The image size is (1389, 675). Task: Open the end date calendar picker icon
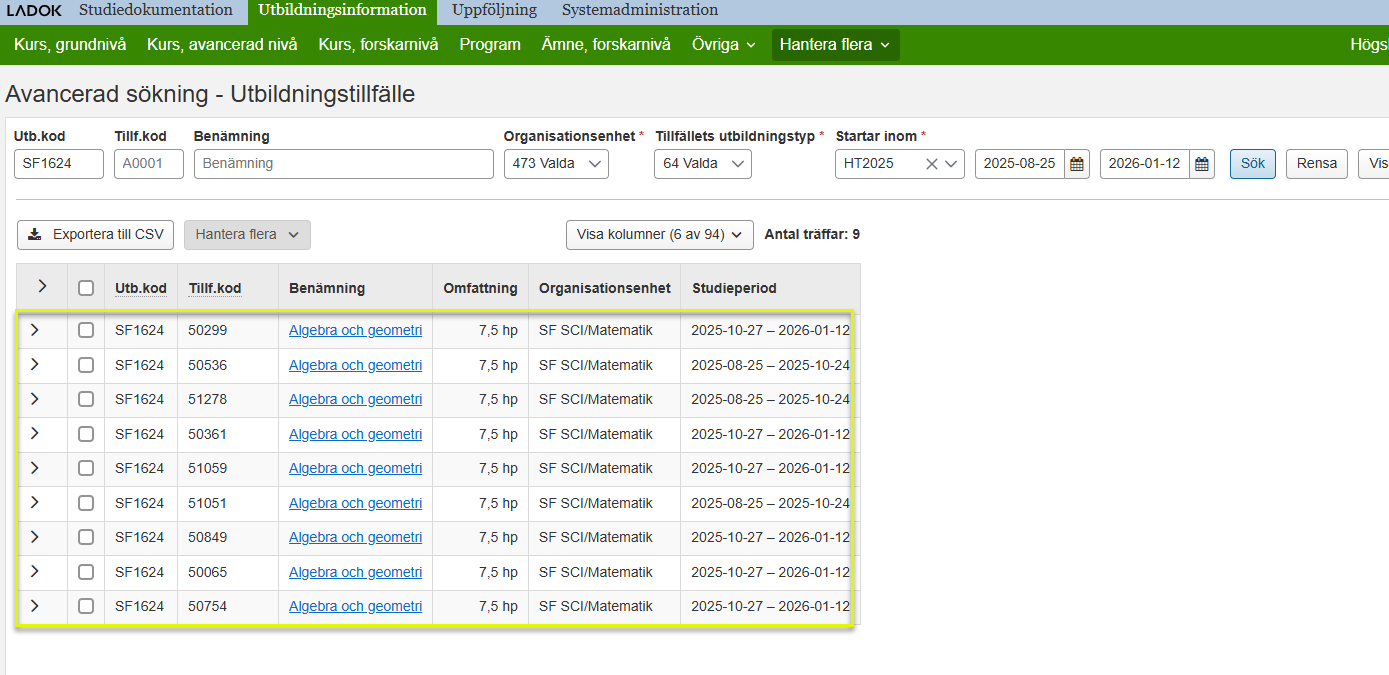pyautogui.click(x=1202, y=164)
